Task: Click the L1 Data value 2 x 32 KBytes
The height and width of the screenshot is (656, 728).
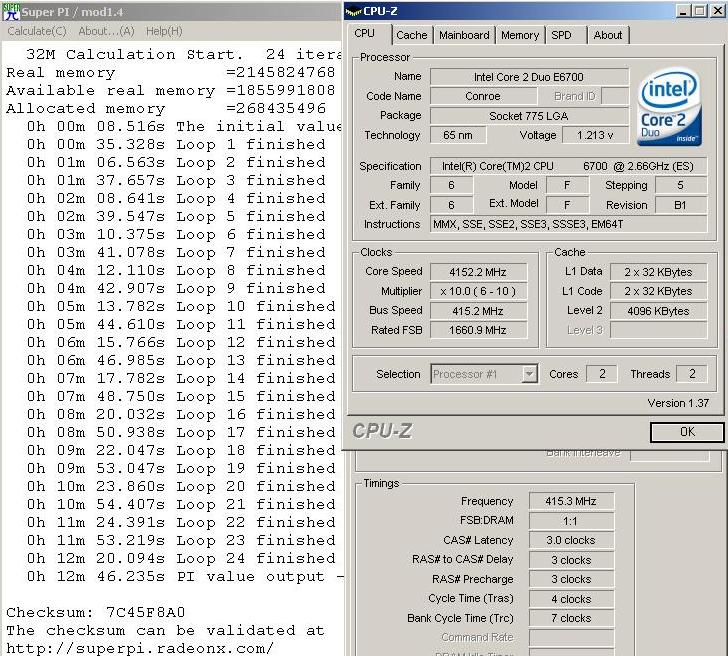Action: click(658, 272)
